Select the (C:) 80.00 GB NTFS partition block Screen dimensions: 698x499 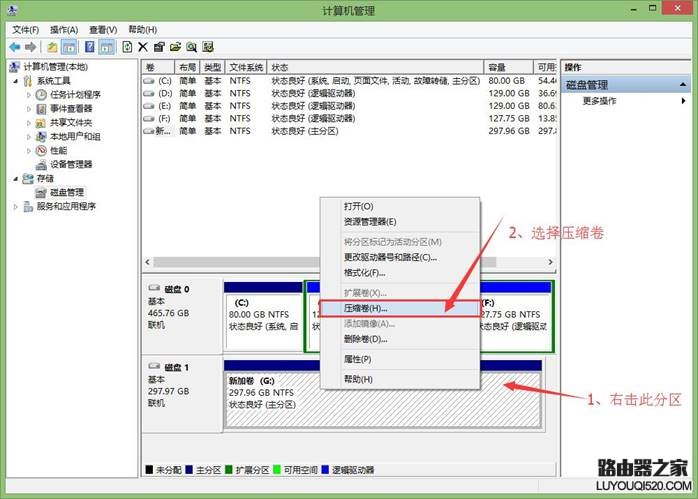point(264,316)
